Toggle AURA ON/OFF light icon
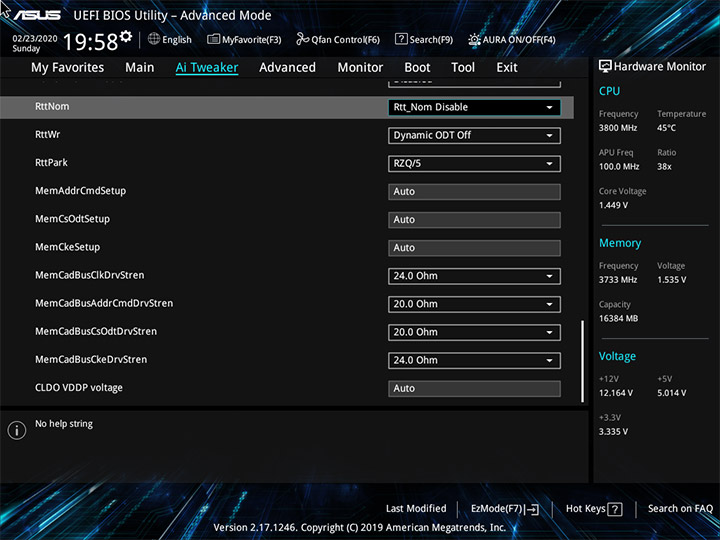This screenshot has height=540, width=720. point(474,39)
